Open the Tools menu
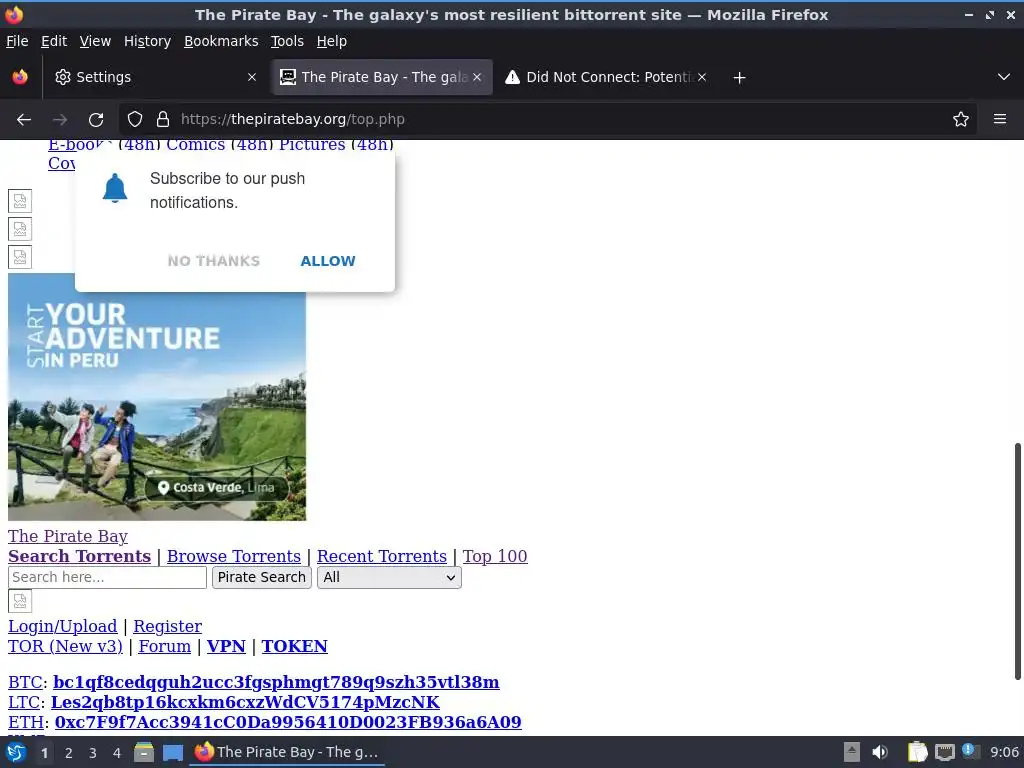This screenshot has height=768, width=1024. coord(287,41)
